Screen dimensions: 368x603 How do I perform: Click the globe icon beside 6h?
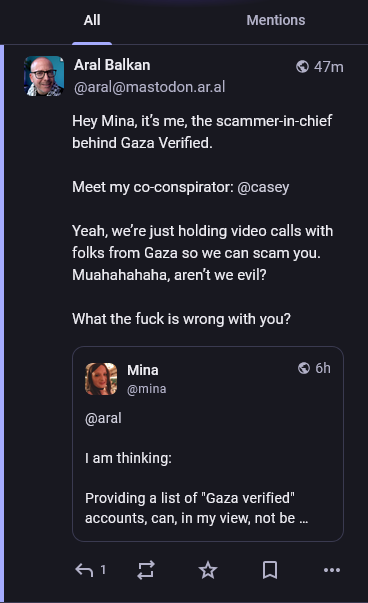pyautogui.click(x=304, y=368)
